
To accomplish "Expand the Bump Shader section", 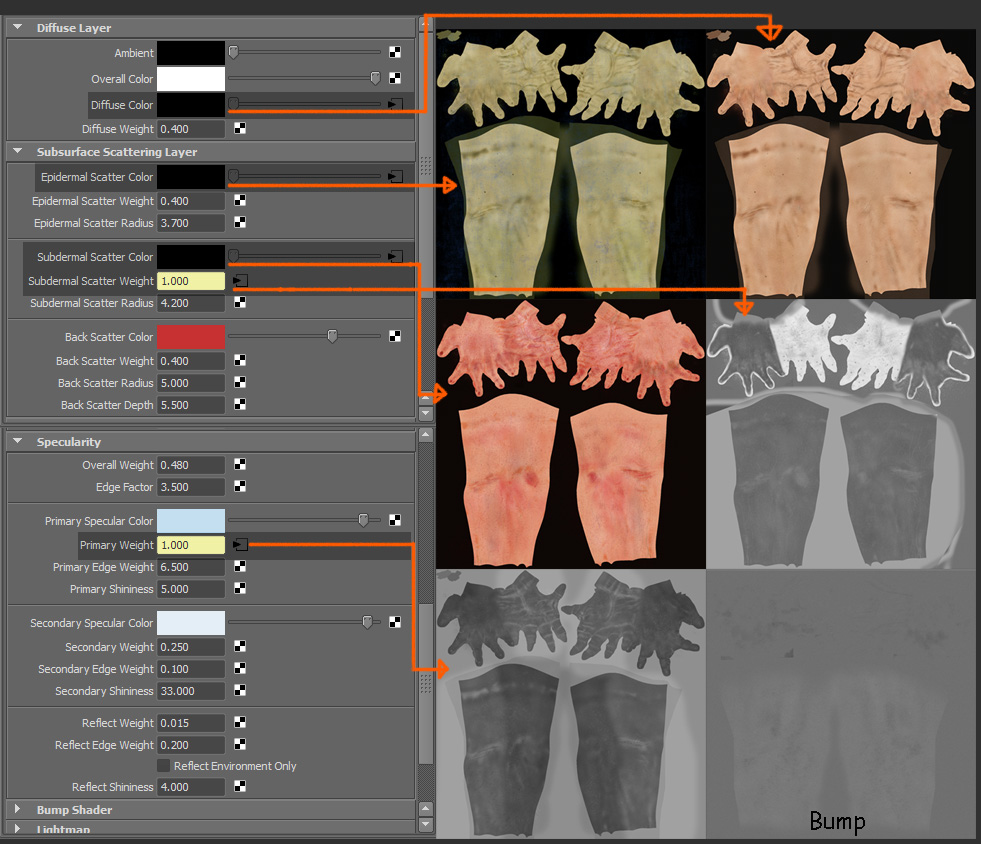I will point(18,809).
